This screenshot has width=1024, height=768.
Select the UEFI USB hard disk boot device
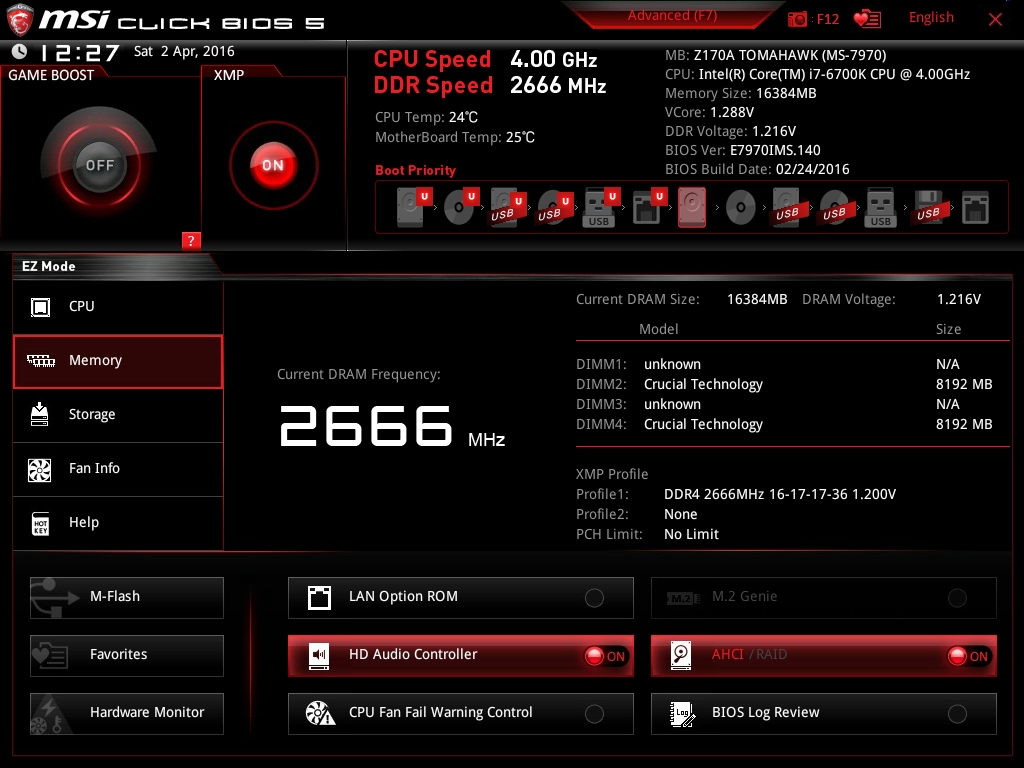507,208
